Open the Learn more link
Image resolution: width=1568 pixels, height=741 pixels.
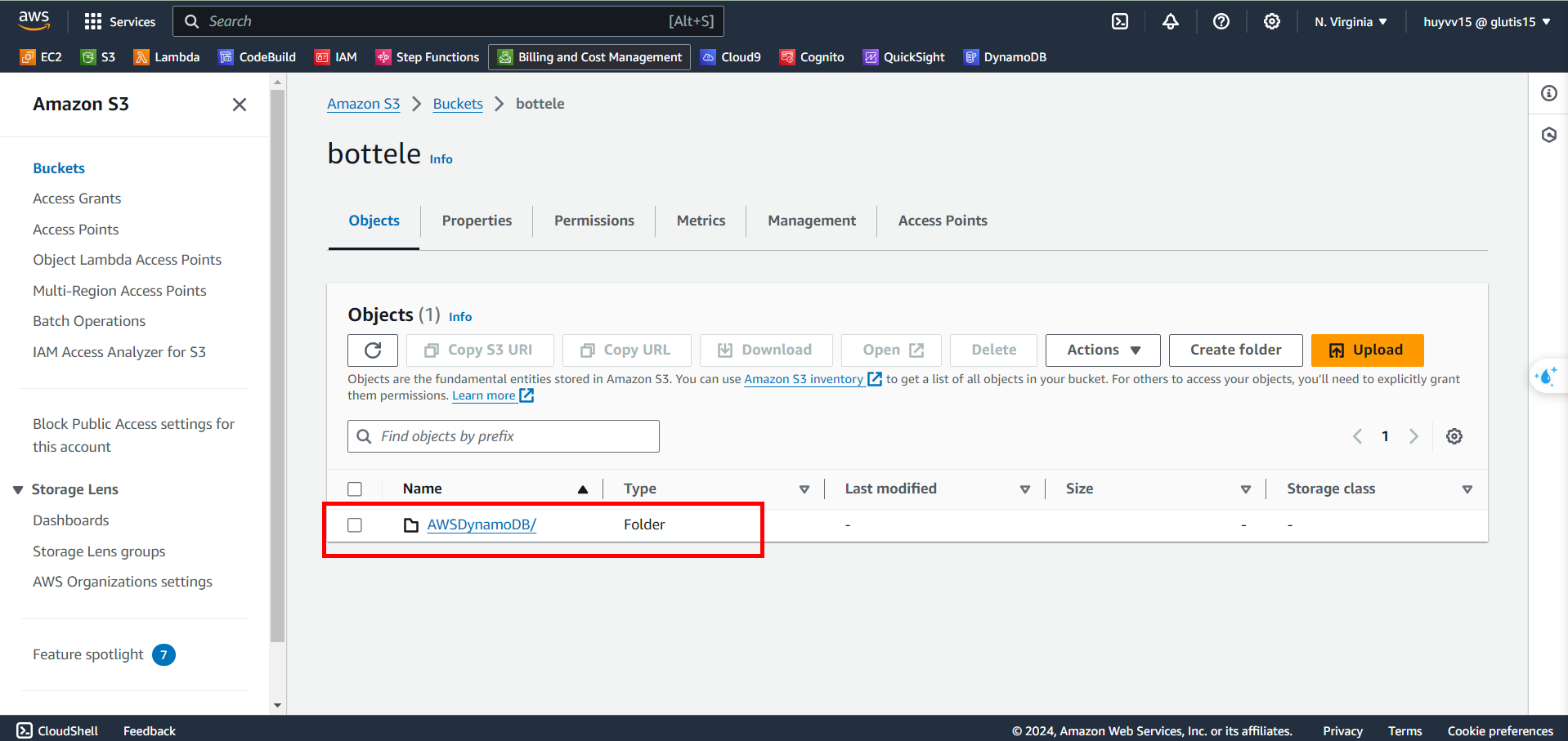[493, 395]
